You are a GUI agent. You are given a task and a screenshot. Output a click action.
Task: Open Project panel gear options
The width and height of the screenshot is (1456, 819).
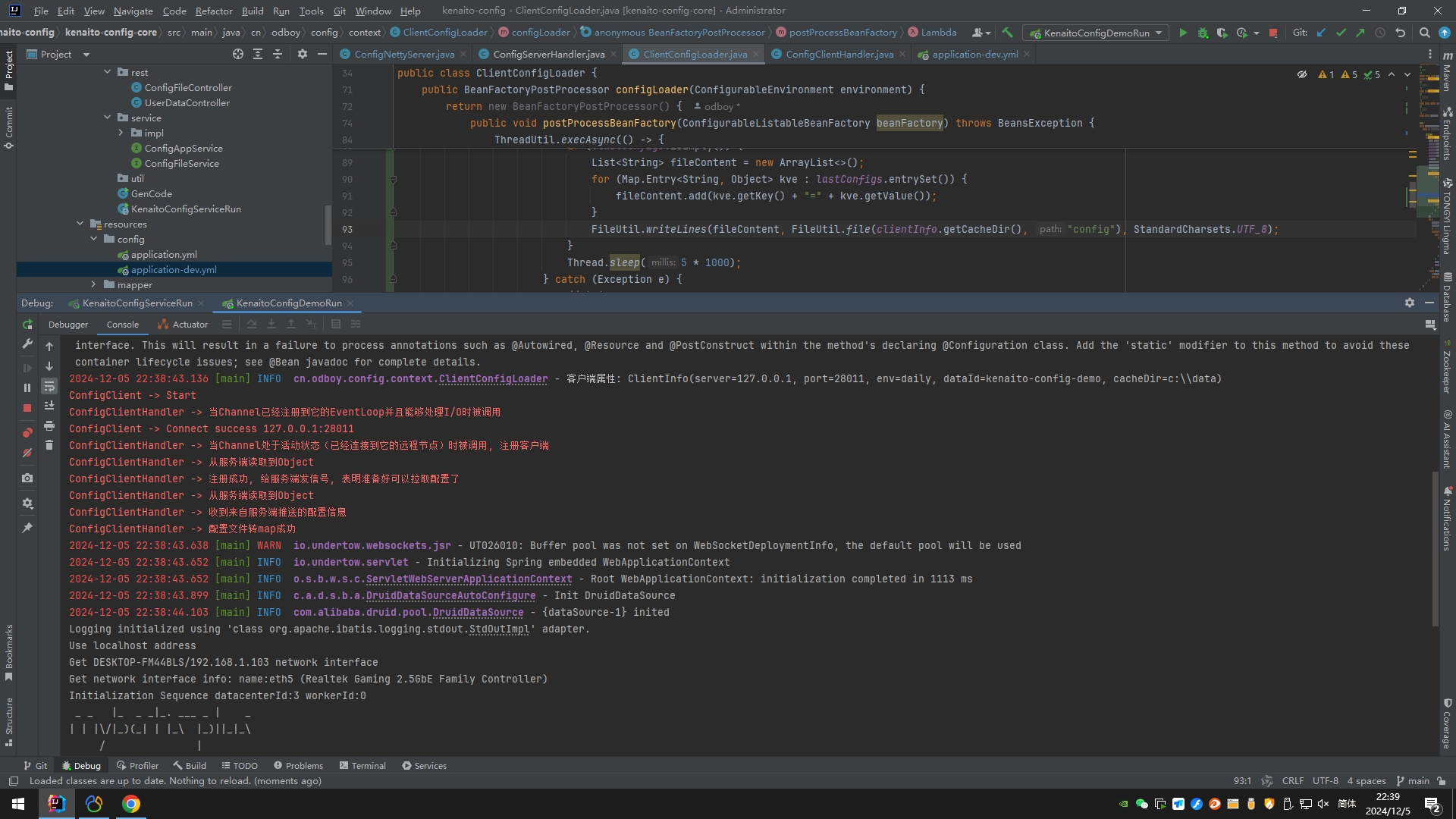tap(303, 55)
